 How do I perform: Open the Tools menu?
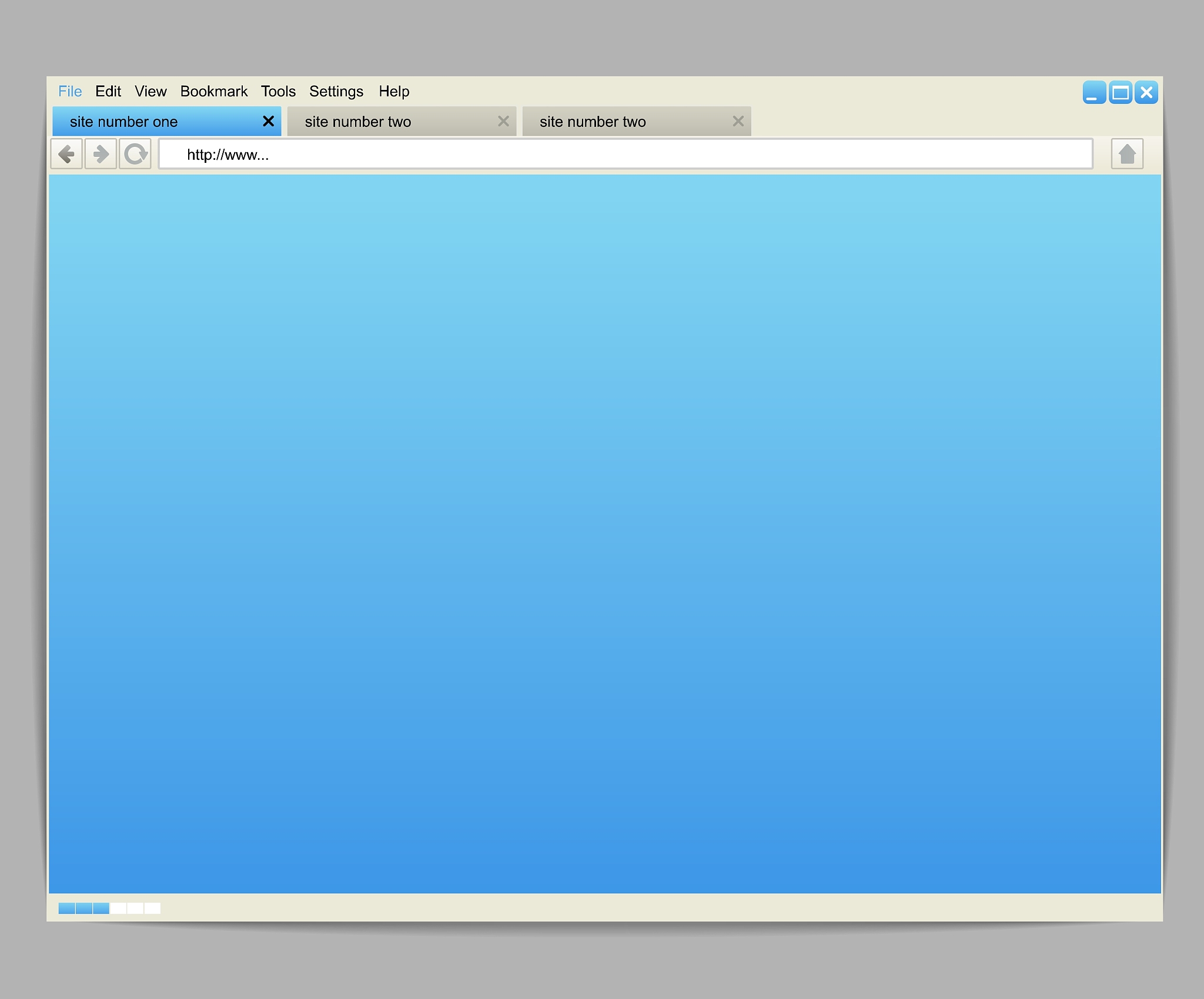coord(278,91)
